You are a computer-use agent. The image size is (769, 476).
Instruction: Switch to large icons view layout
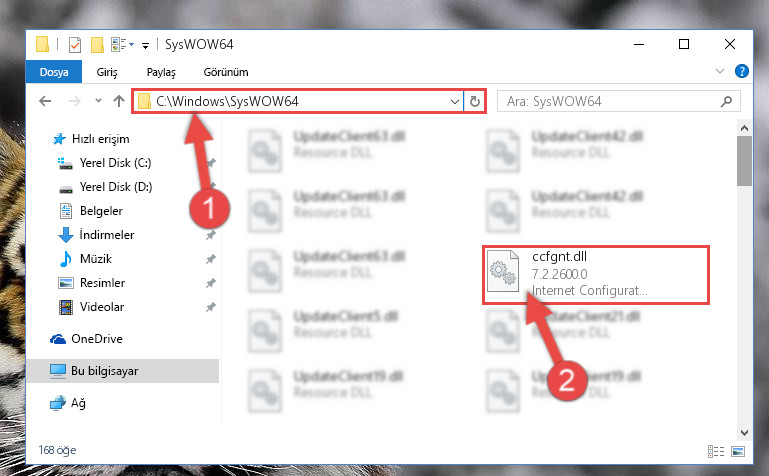738,451
